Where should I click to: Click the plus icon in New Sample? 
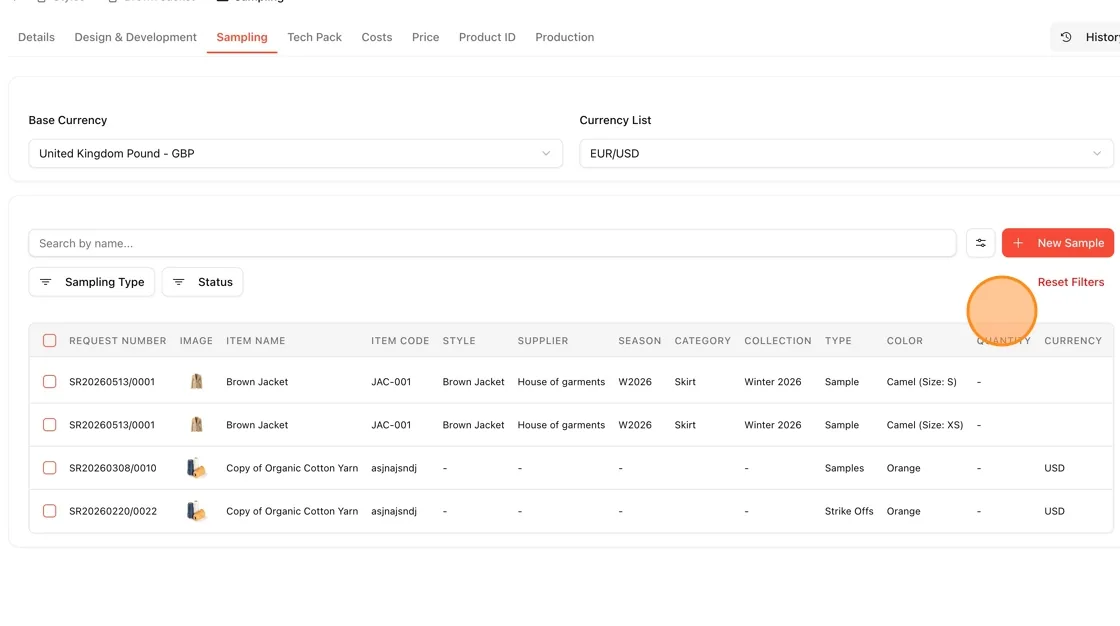(1018, 243)
